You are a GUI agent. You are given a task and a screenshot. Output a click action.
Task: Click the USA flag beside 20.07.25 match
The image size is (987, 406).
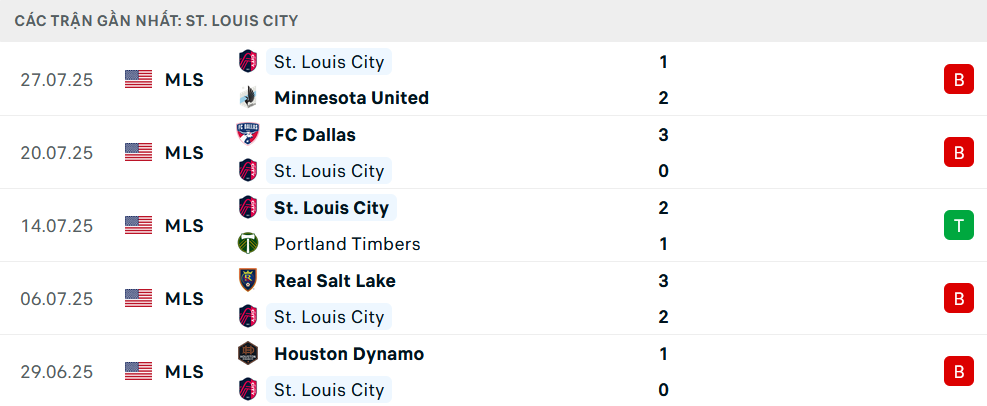coord(138,152)
